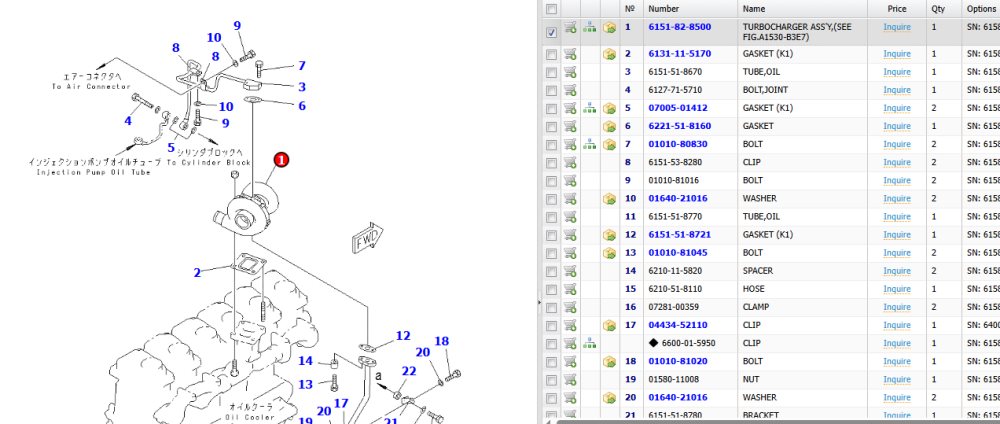Add bolt 01010-81016 to cart

[570, 180]
